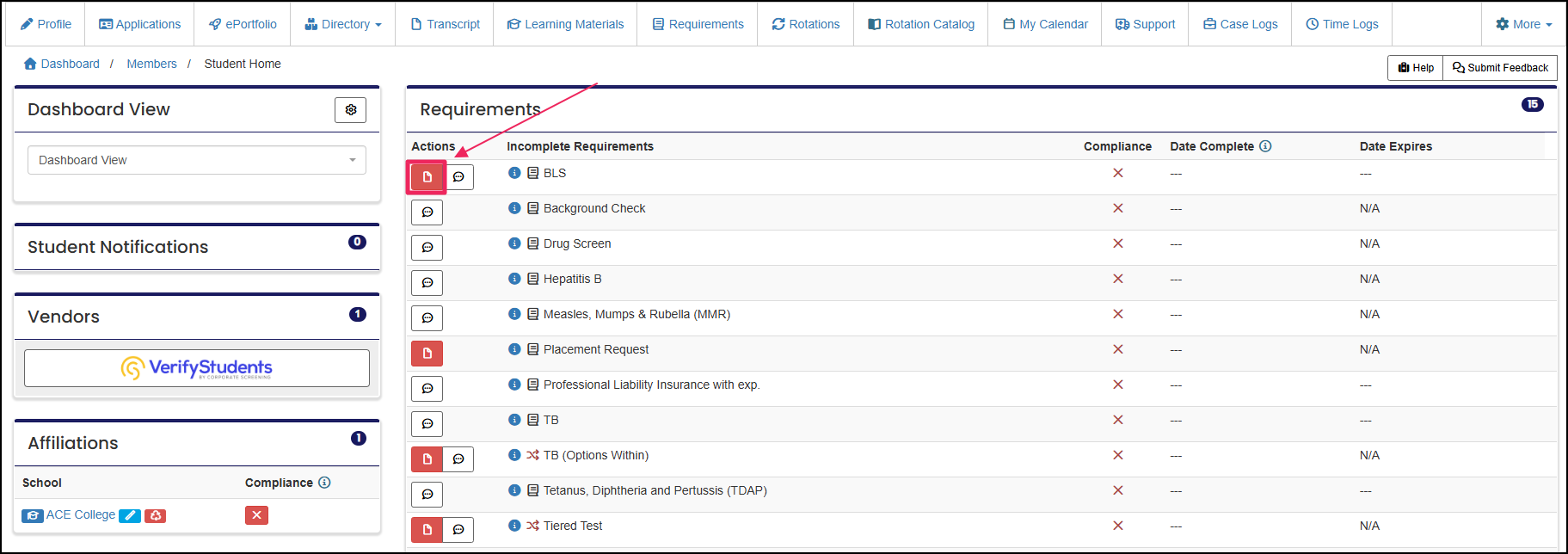Open the Profile tab
1568x554 pixels.
46,24
